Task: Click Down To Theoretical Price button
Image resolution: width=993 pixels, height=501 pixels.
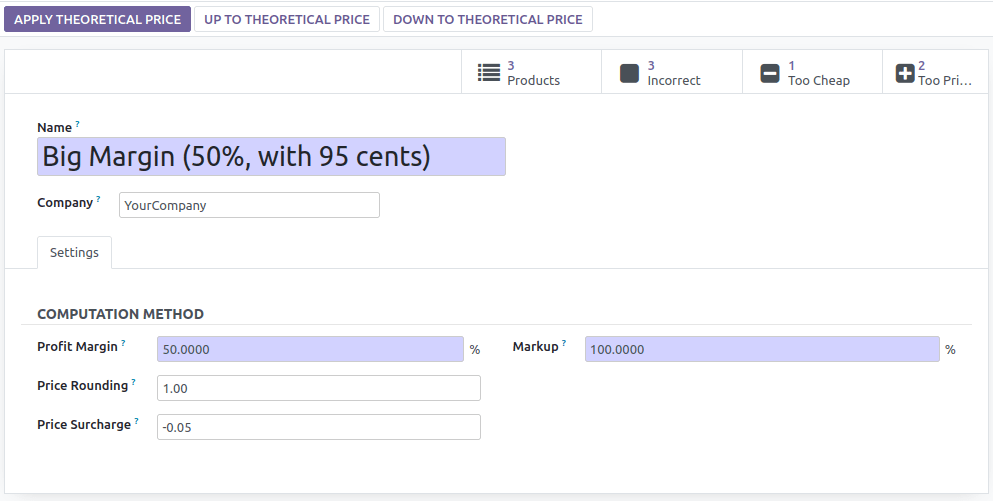Action: 488,19
